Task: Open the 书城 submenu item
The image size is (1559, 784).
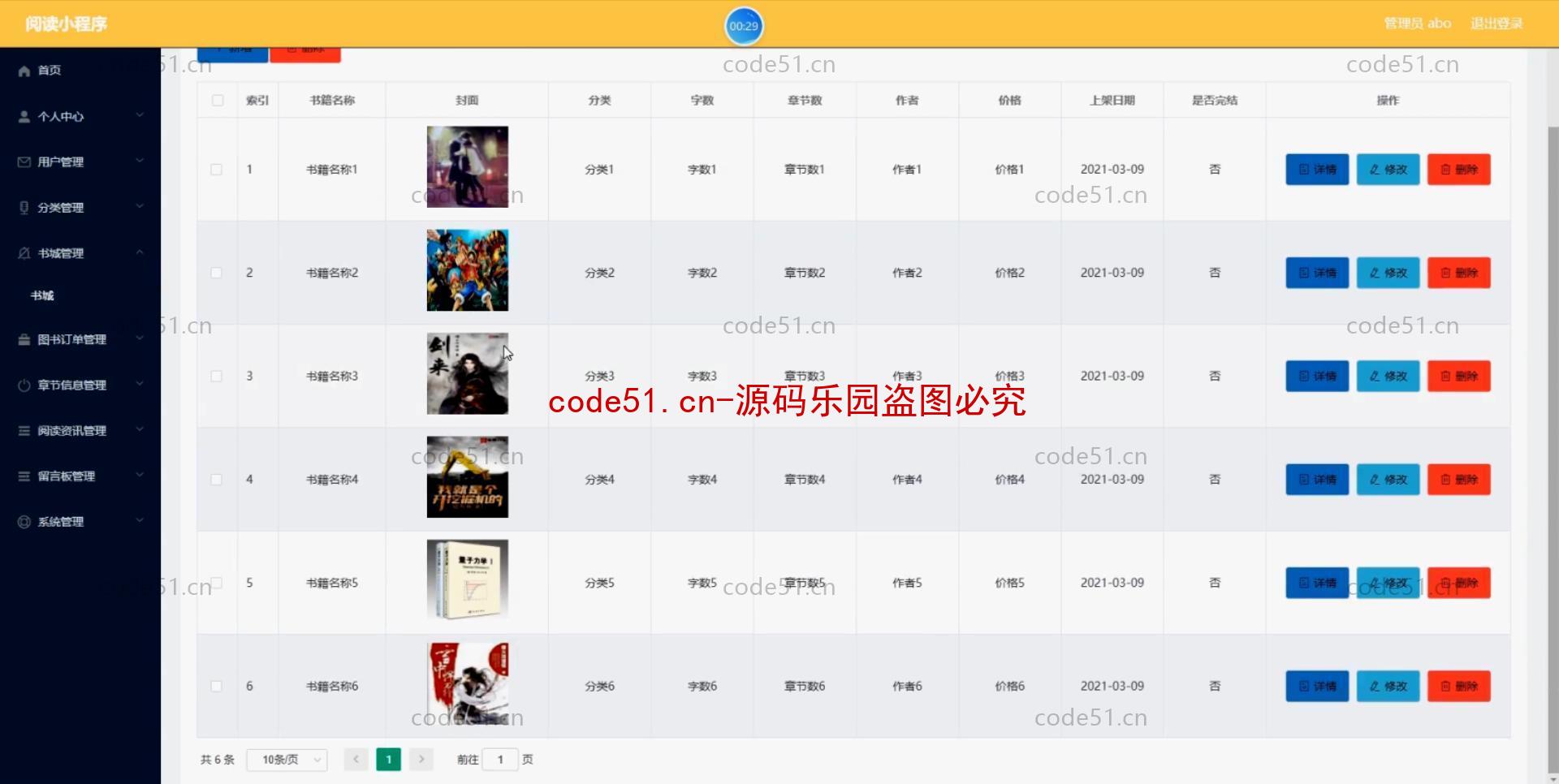Action: click(x=80, y=295)
